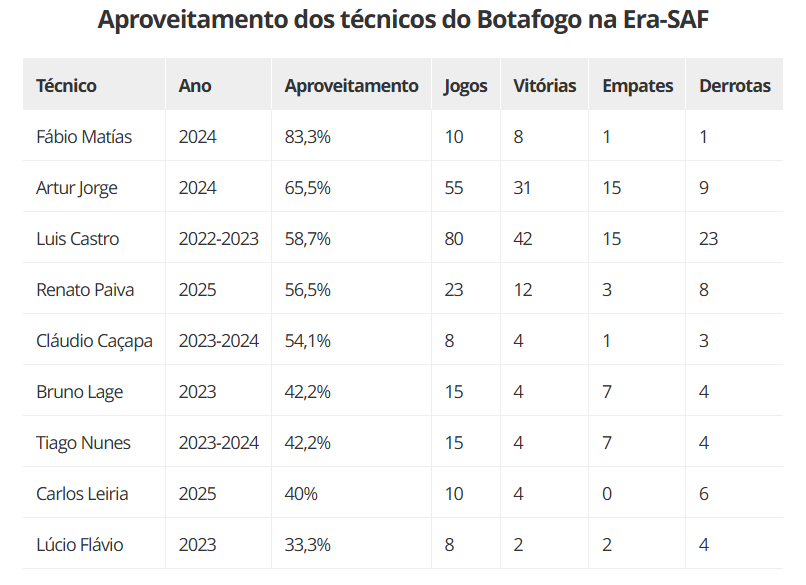The width and height of the screenshot is (806, 585).
Task: Select the Fábio Matías name cell
Action: [84, 137]
